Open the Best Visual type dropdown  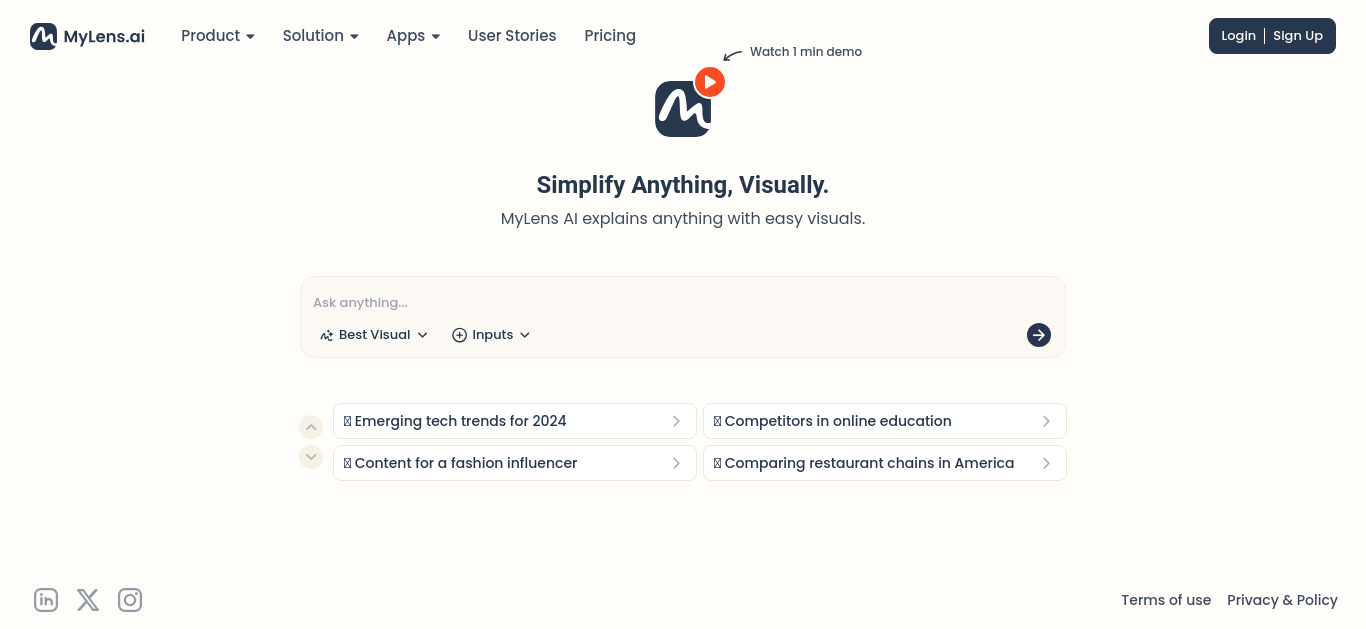click(x=374, y=335)
